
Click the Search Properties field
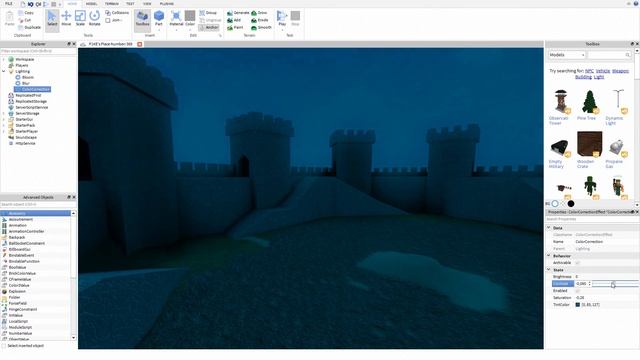click(x=592, y=219)
